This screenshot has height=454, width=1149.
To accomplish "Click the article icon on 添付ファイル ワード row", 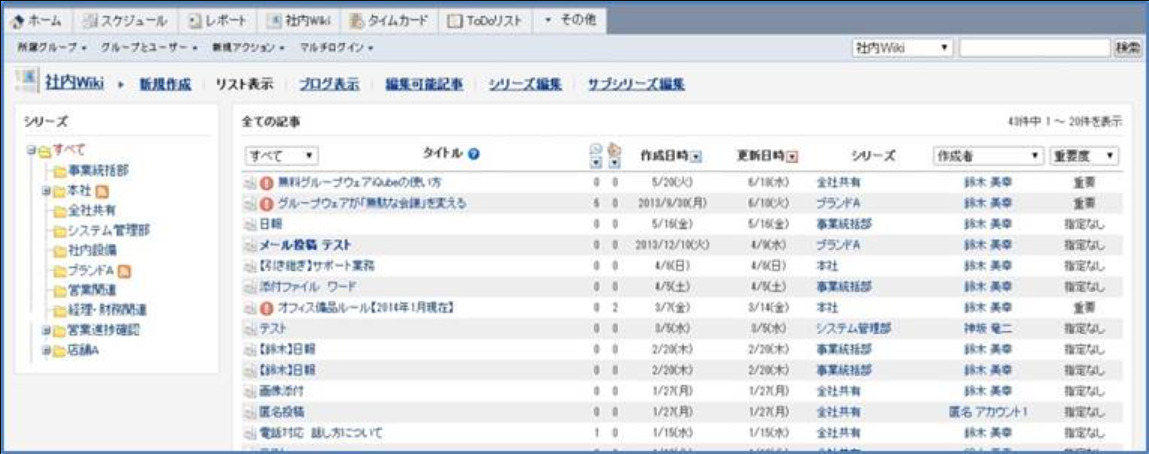I will click(250, 286).
